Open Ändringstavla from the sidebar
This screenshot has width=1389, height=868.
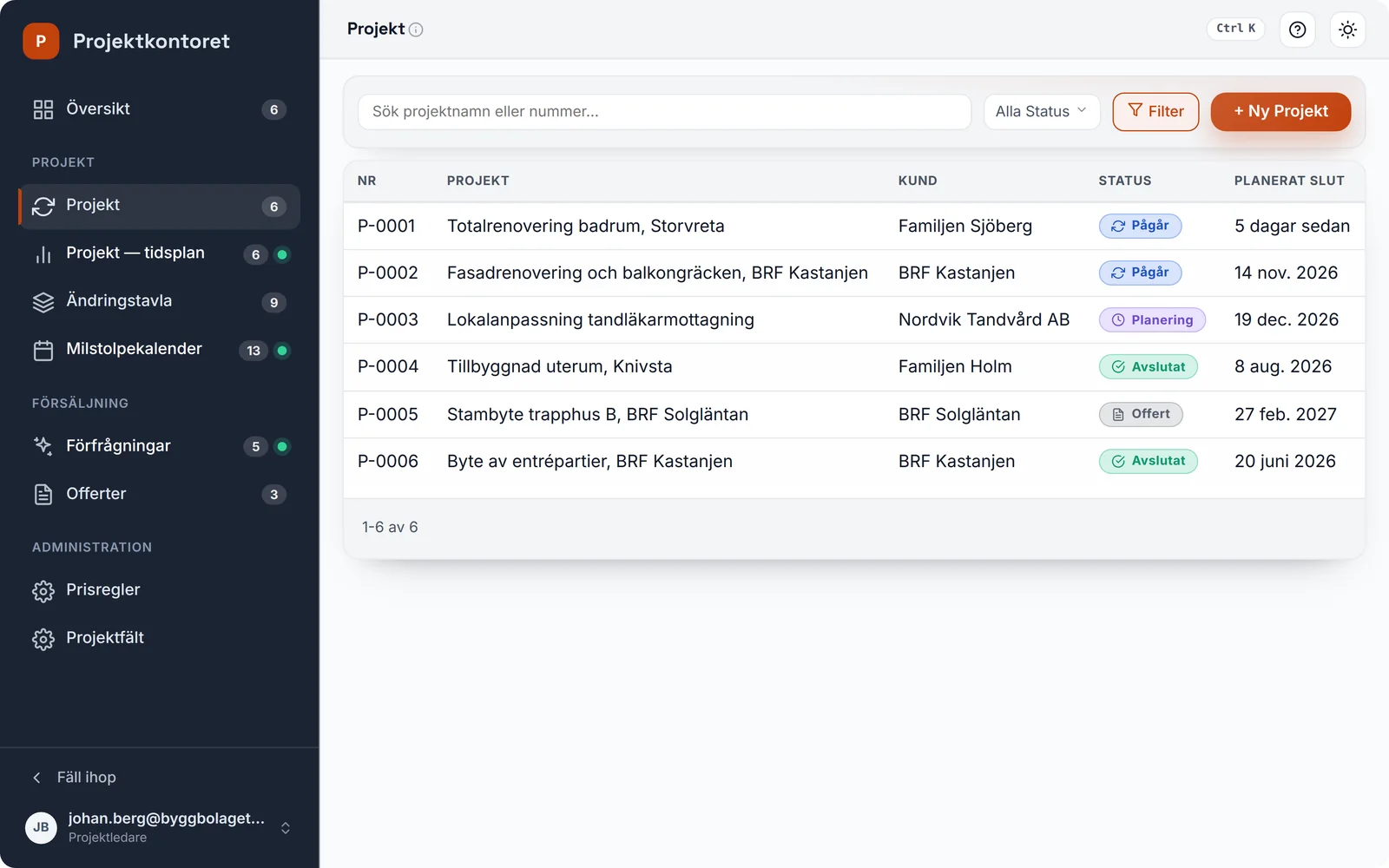pos(159,301)
